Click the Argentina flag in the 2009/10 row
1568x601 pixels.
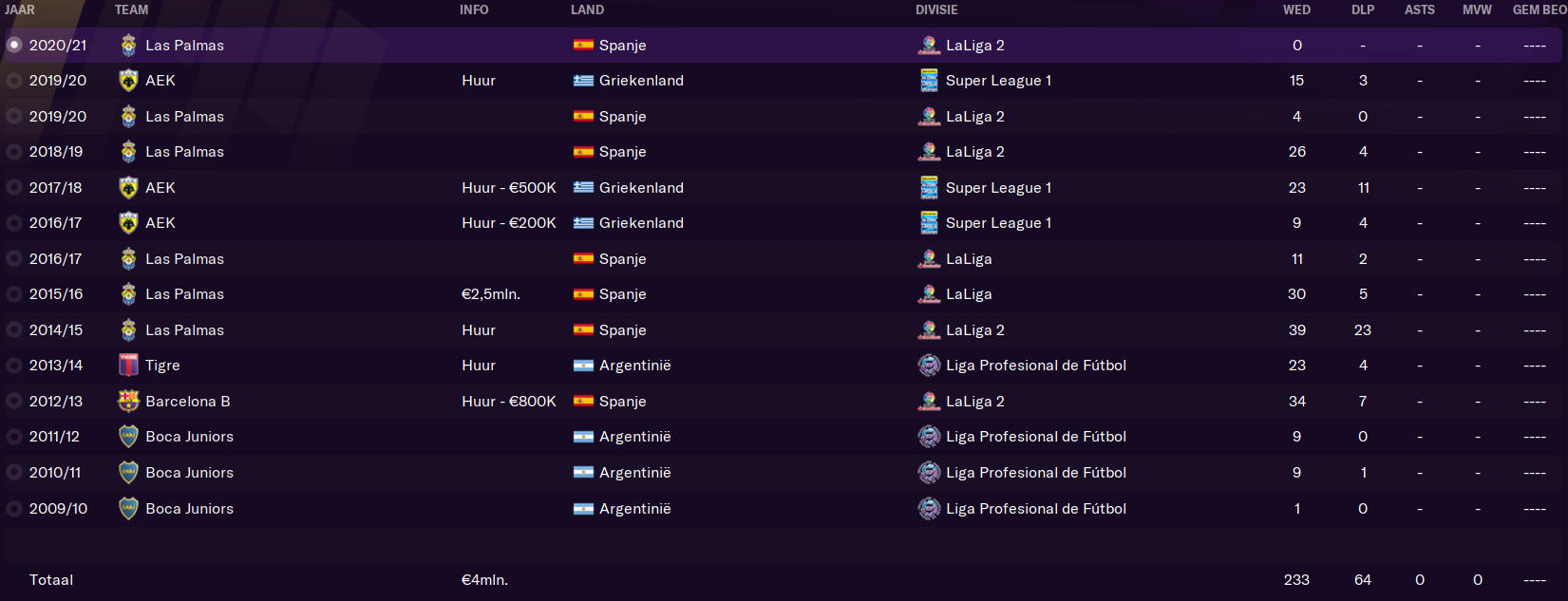pos(583,509)
